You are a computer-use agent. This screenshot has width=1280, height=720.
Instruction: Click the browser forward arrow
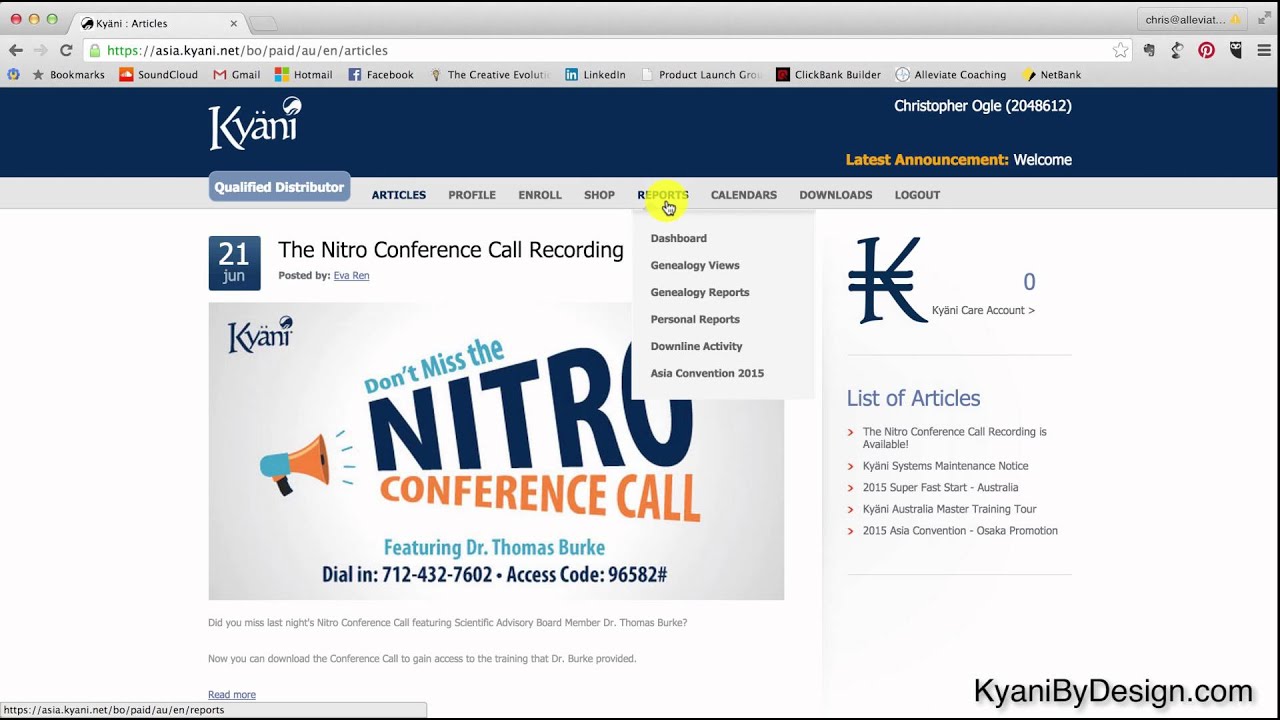pos(41,50)
